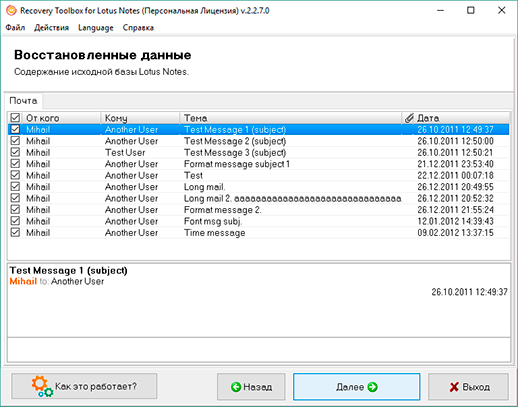Viewport: 518px width, 407px height.
Task: Uncheck the Format message subject 1 row
Action: (x=15, y=164)
